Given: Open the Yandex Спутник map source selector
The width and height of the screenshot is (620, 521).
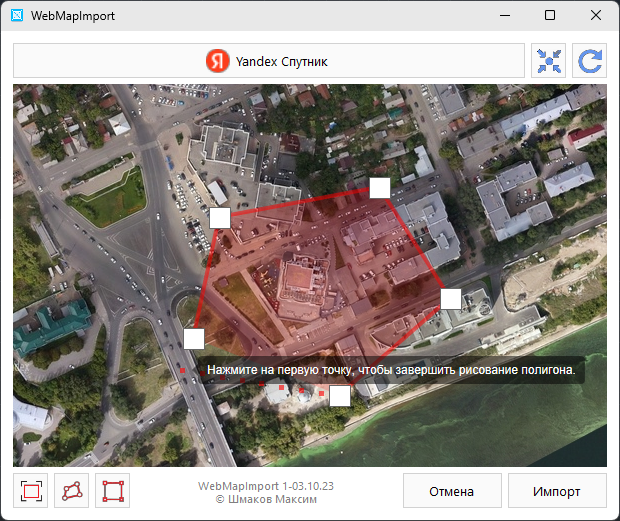Looking at the screenshot, I should [268, 61].
